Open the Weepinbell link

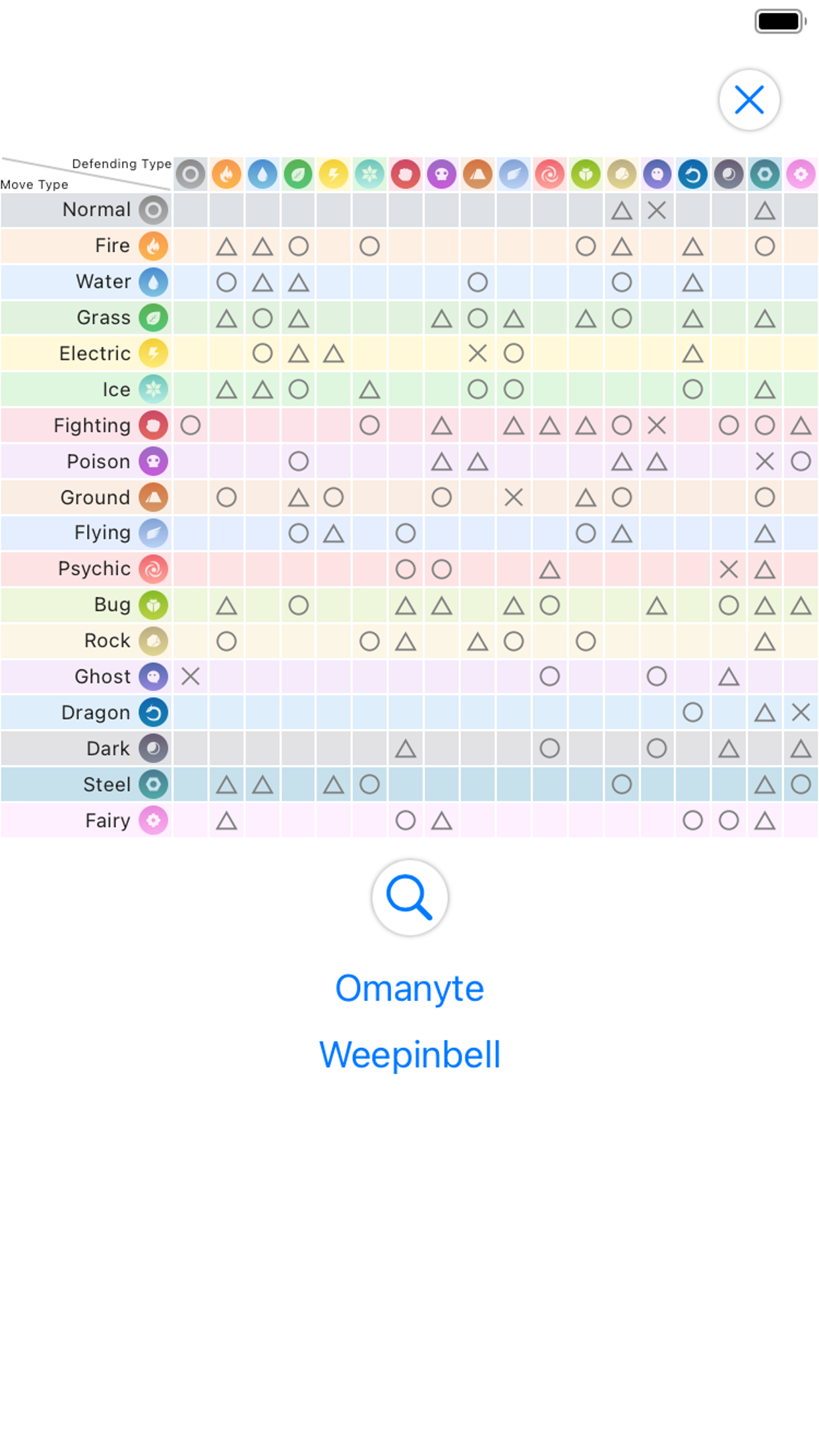pos(409,1054)
